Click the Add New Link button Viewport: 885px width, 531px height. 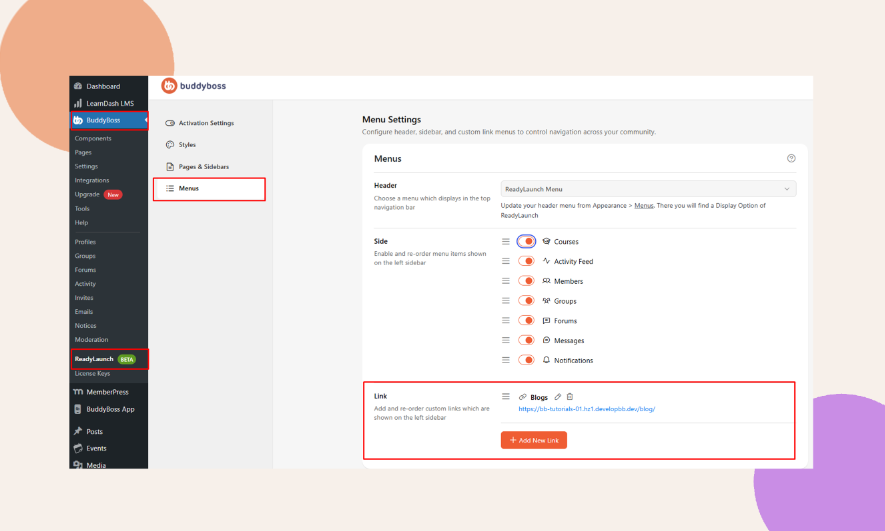click(x=534, y=440)
